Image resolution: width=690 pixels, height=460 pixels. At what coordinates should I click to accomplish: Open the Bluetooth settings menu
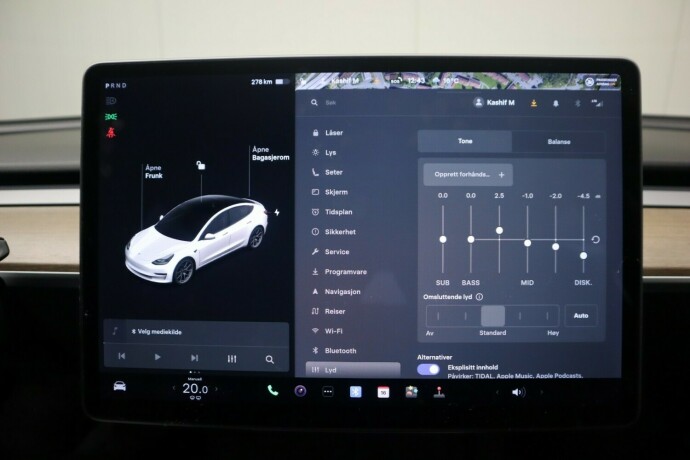334,351
